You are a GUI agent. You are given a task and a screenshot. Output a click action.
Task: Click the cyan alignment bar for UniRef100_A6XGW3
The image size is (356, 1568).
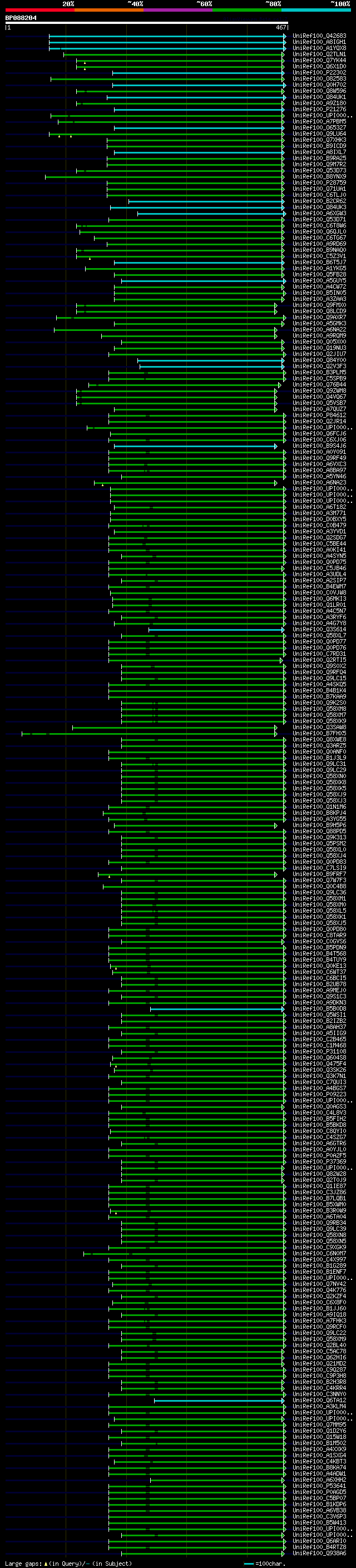tap(211, 214)
